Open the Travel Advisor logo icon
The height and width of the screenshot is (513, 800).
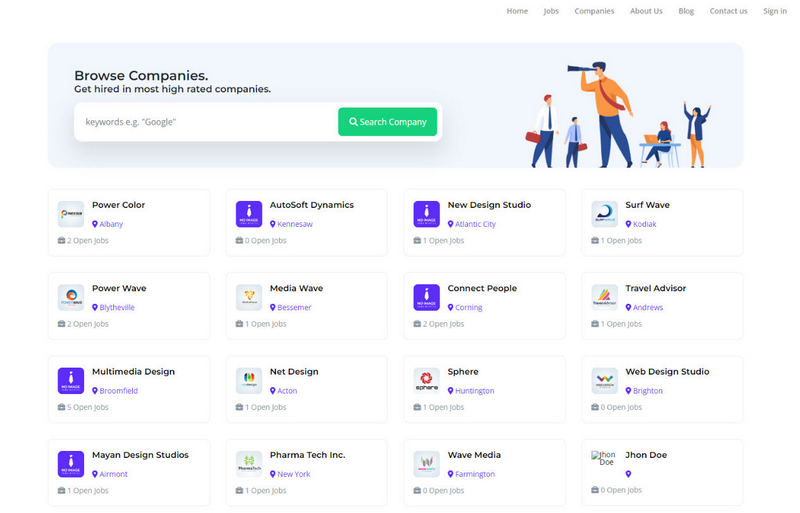605,297
